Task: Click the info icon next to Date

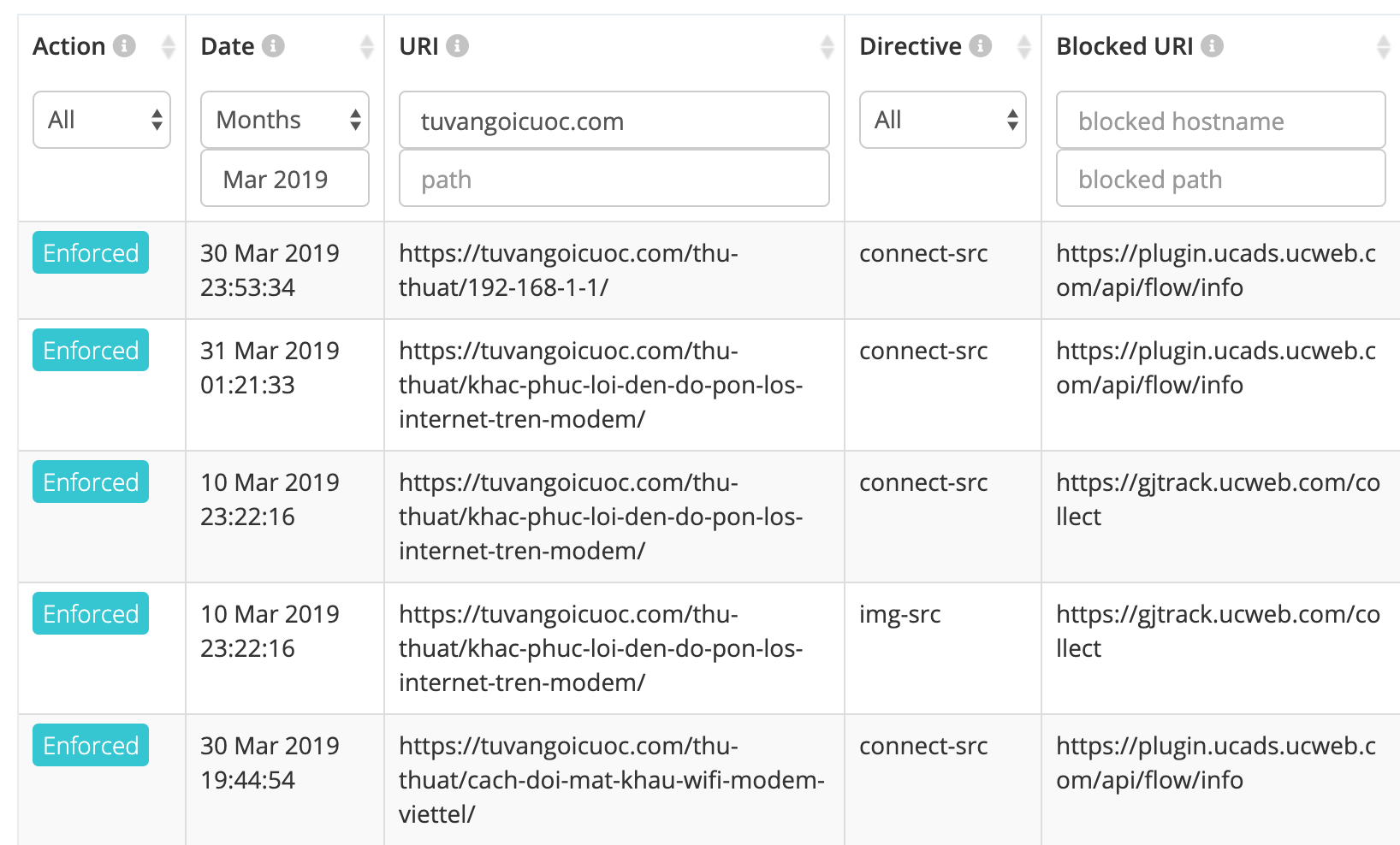Action: (273, 45)
